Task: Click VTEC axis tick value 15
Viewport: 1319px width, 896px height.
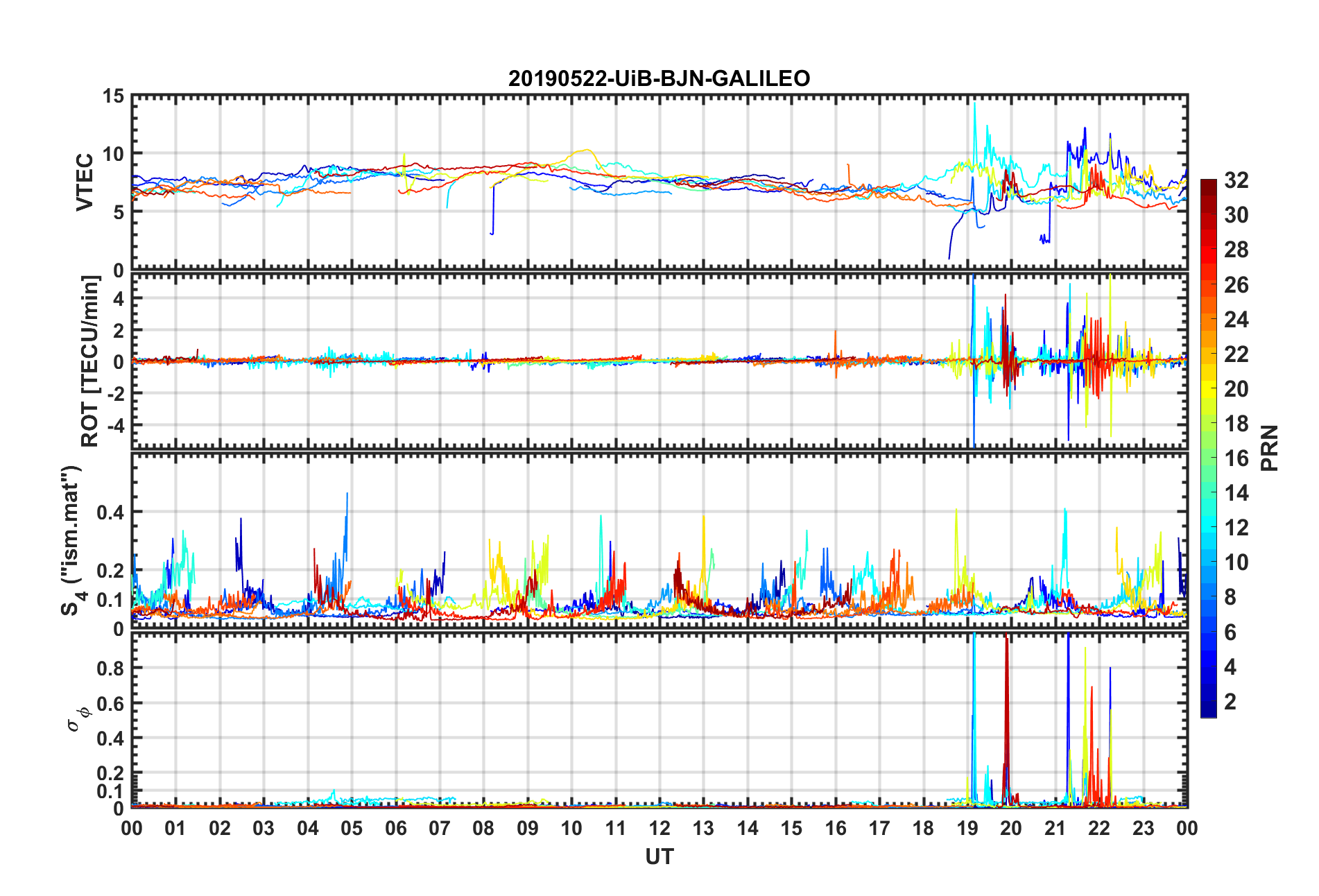Action: [113, 96]
